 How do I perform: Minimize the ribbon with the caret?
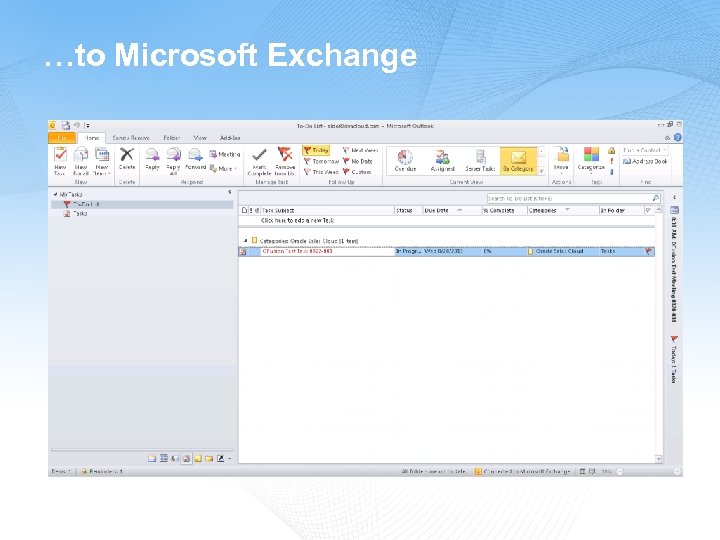667,138
